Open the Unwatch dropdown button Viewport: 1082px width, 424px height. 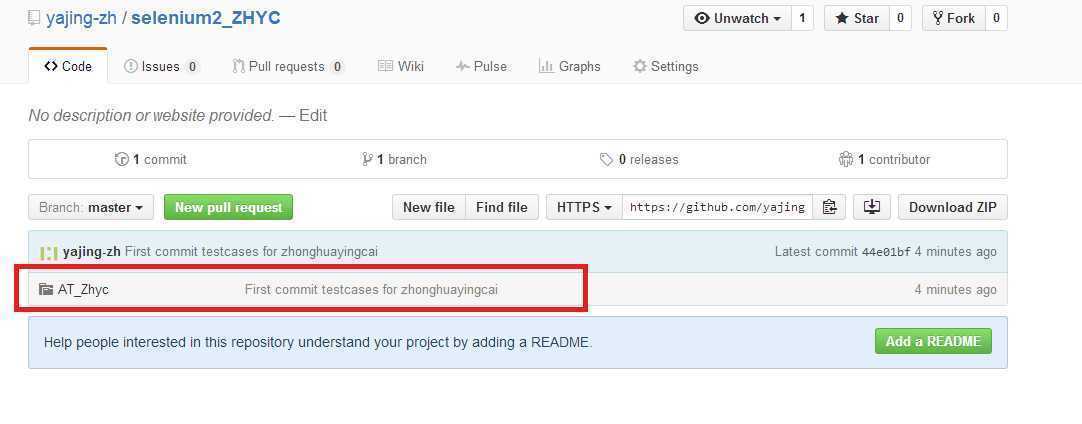[x=736, y=19]
